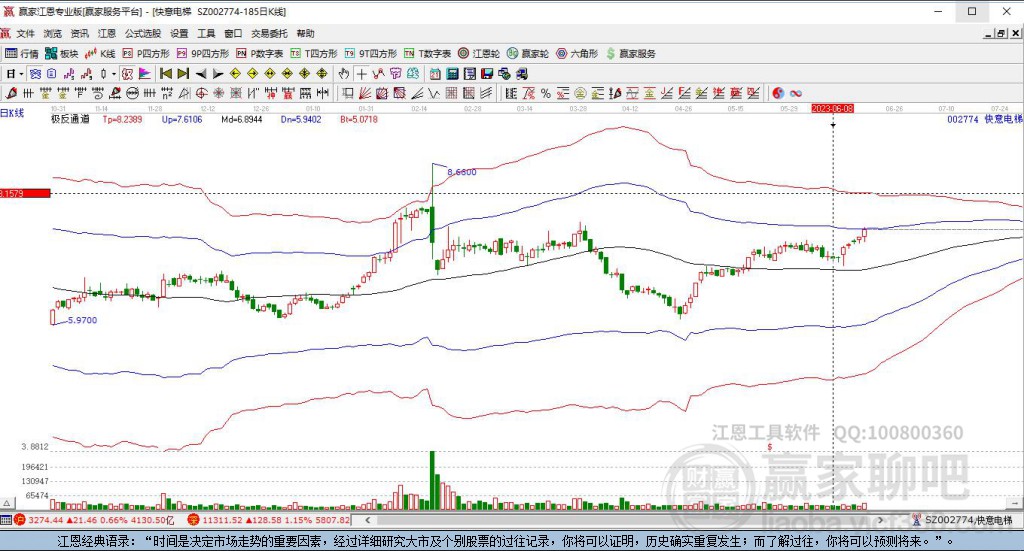The height and width of the screenshot is (551, 1024).
Task: Click the gold 金 circle icon
Action: click(581, 93)
